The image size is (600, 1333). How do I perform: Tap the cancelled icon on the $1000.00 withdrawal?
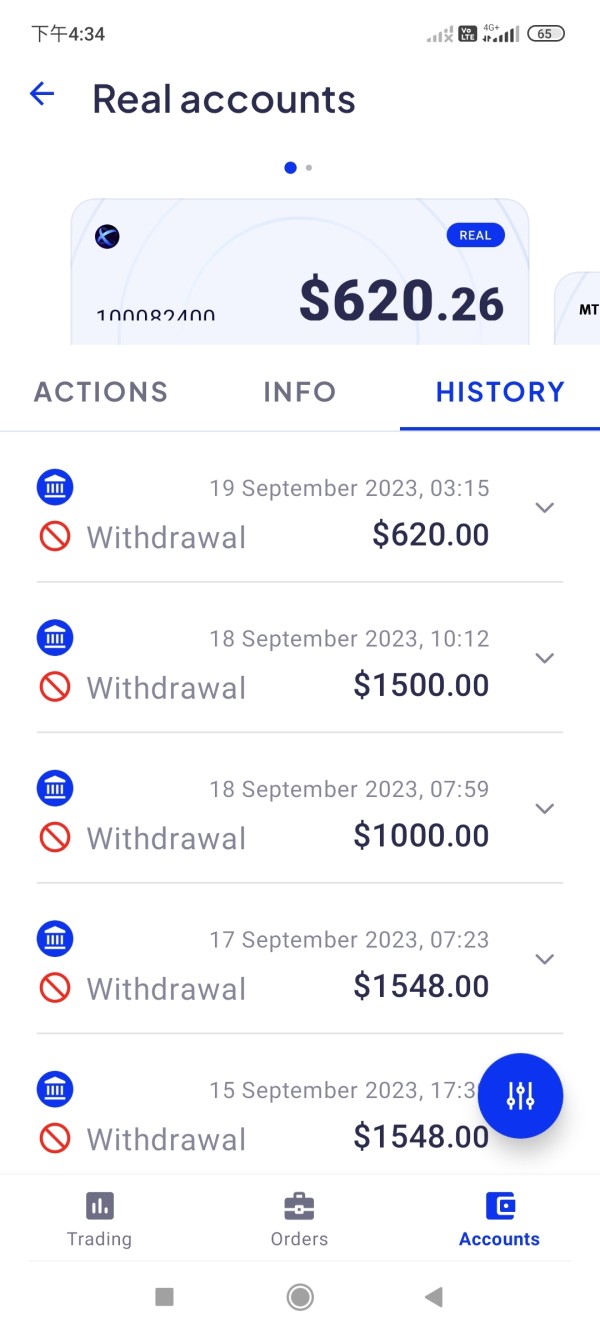(x=55, y=838)
